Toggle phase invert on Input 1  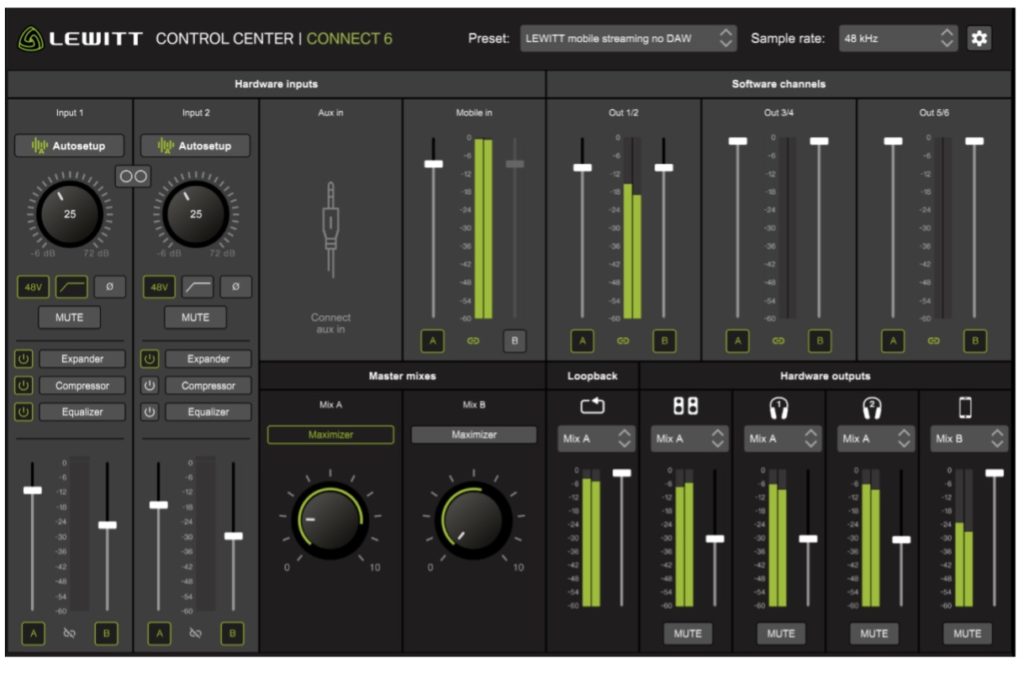pos(110,287)
